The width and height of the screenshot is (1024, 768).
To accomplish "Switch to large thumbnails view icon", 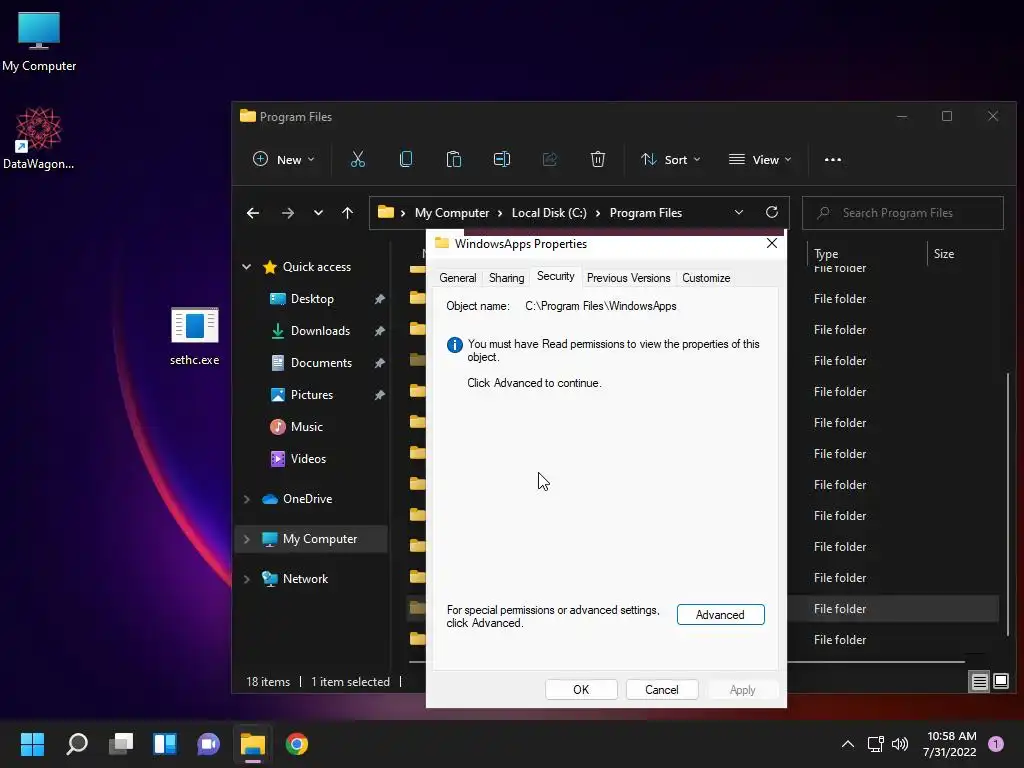I will (x=1000, y=682).
